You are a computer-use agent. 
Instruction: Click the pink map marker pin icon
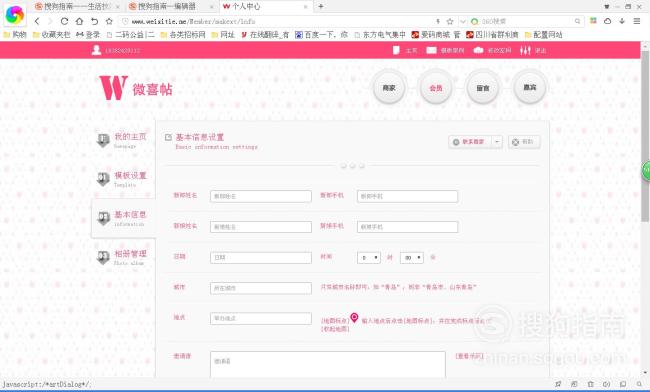pyautogui.click(x=354, y=317)
